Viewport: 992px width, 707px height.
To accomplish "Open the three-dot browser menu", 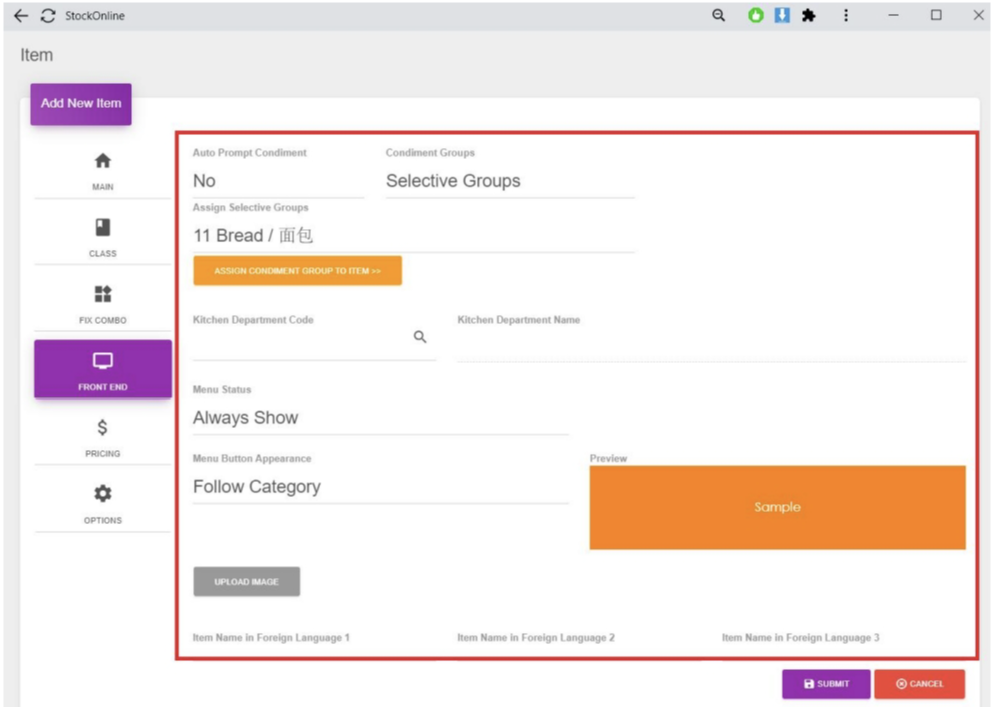I will coord(846,16).
